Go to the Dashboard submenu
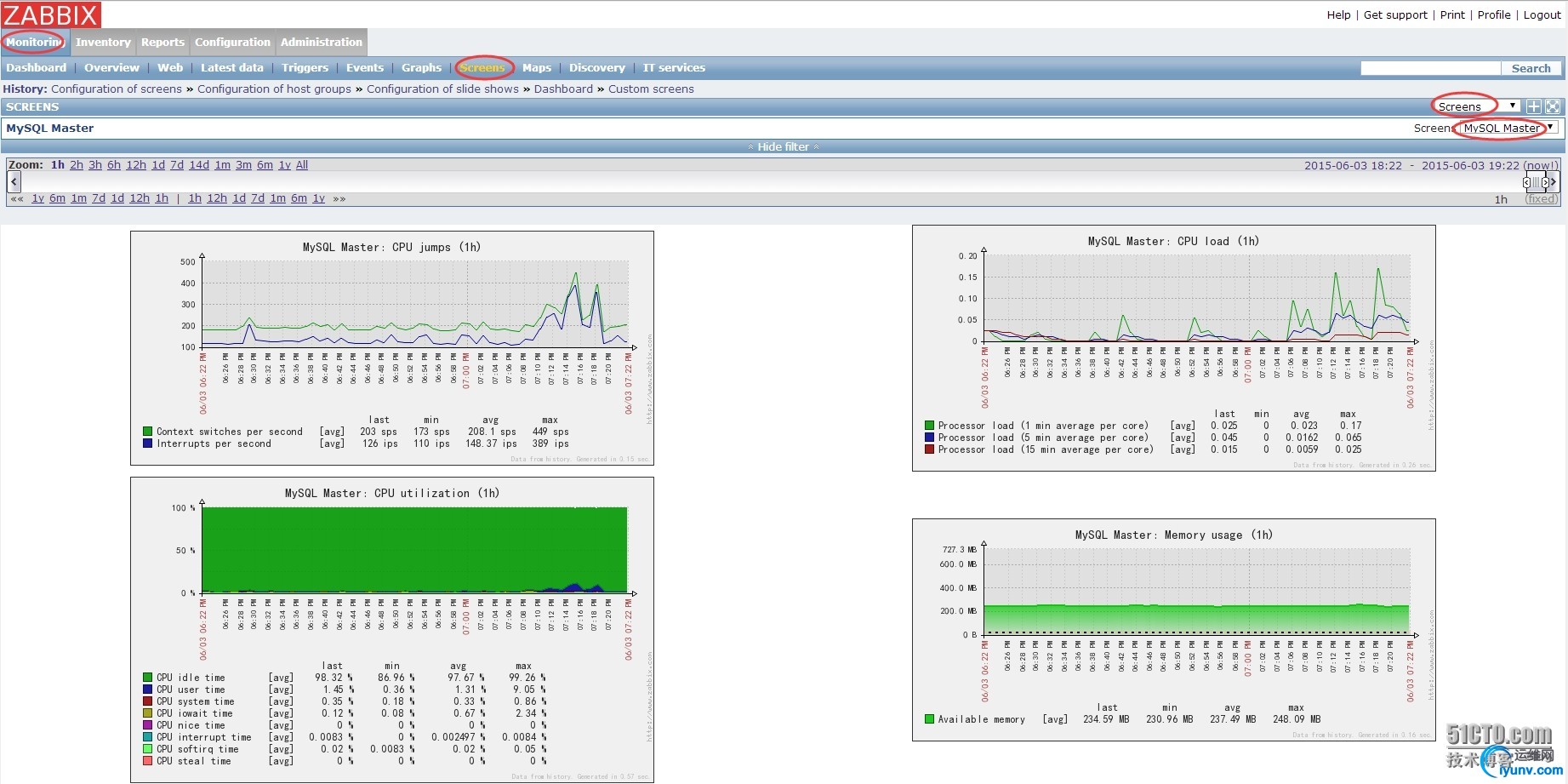Screen dimensions: 1568x784 [x=36, y=67]
